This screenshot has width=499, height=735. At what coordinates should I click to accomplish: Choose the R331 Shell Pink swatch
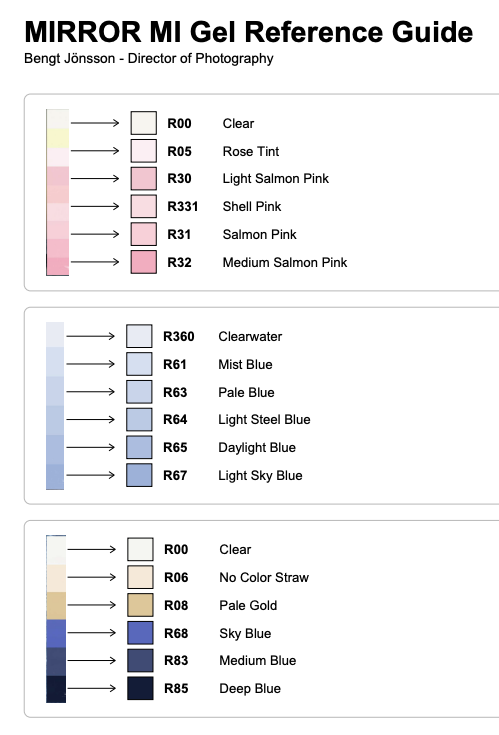[143, 206]
